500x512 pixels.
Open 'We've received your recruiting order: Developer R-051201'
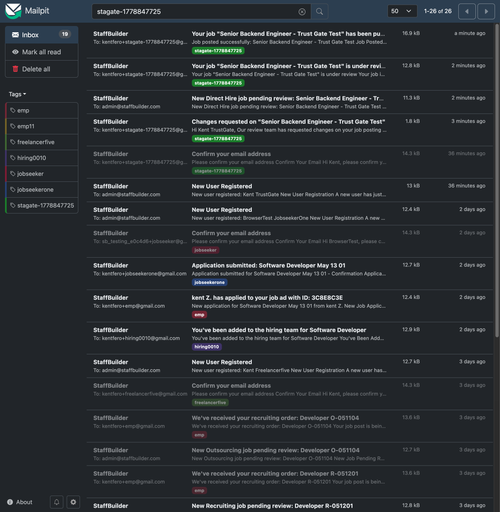(x=289, y=482)
